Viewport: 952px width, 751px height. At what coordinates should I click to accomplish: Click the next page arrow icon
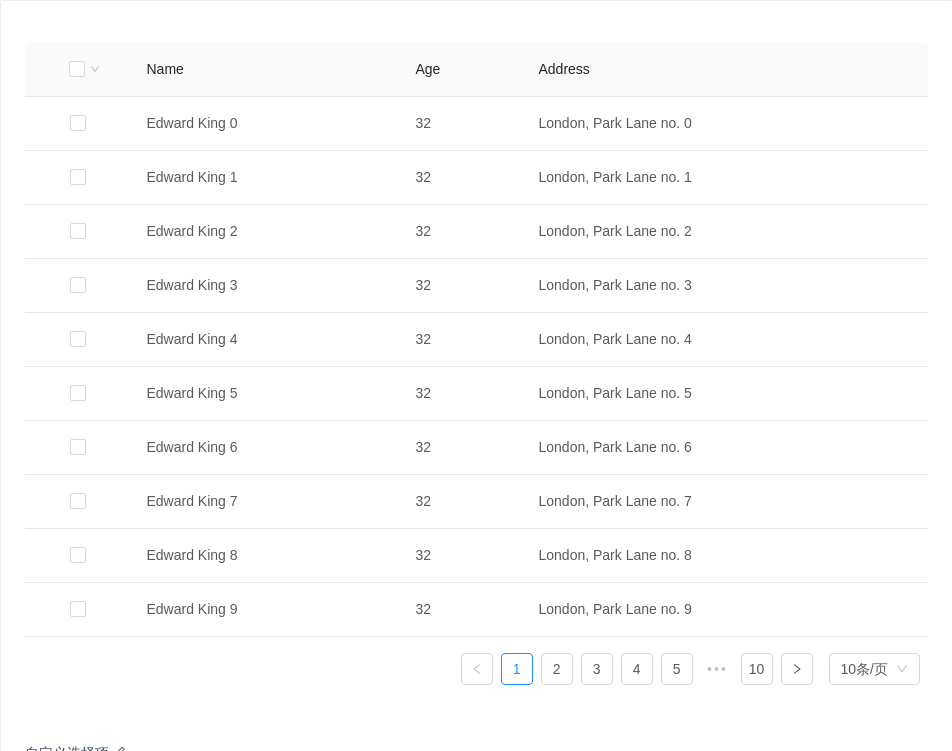tap(797, 669)
